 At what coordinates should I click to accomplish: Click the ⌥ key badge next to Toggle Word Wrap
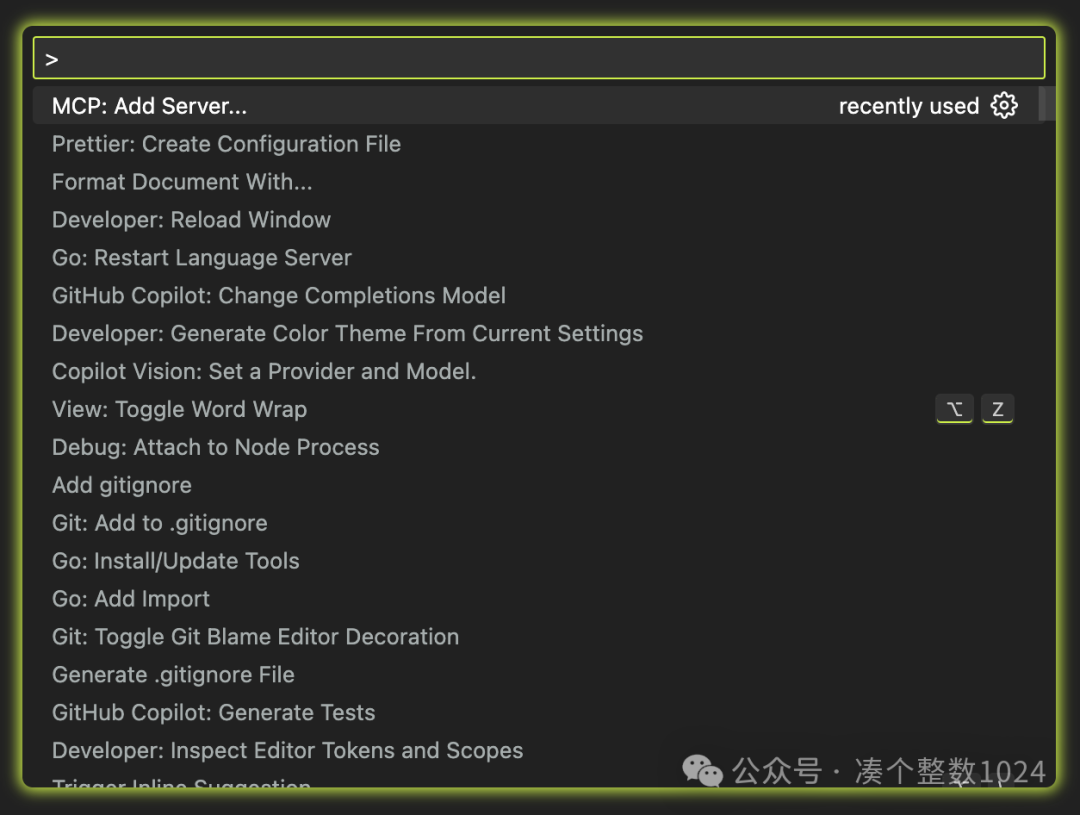(954, 409)
